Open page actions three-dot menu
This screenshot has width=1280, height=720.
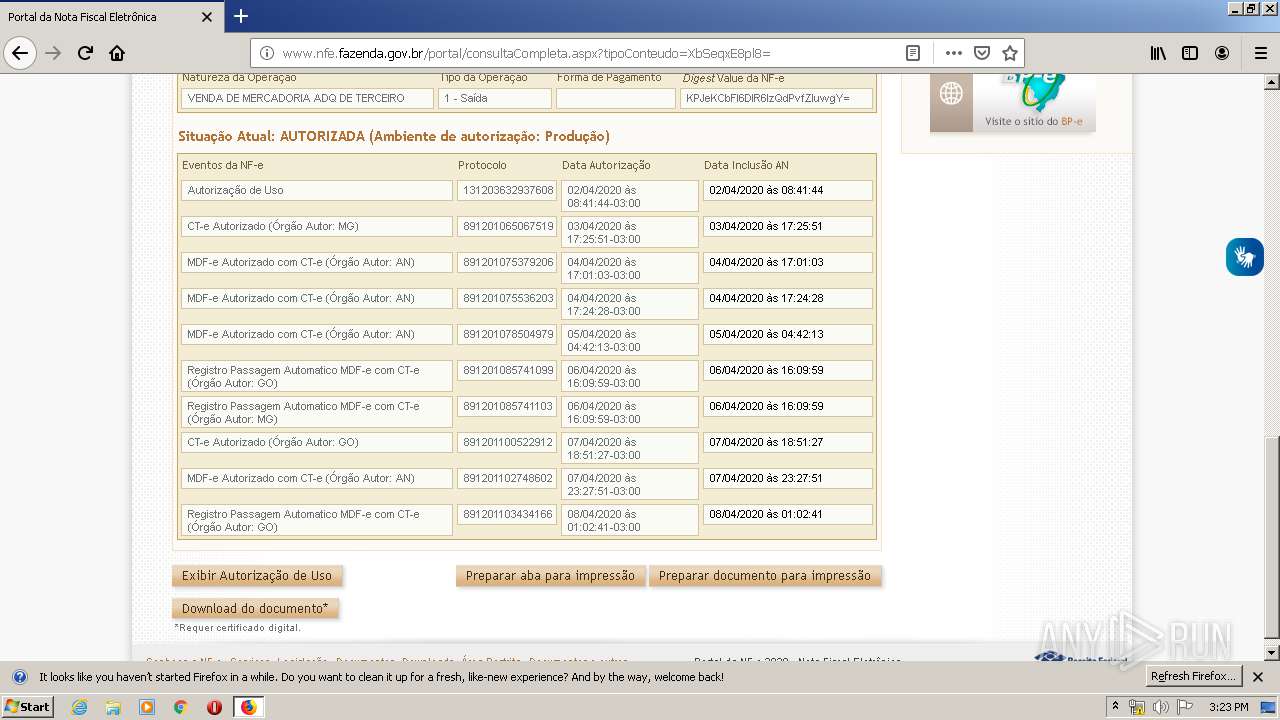click(x=953, y=53)
